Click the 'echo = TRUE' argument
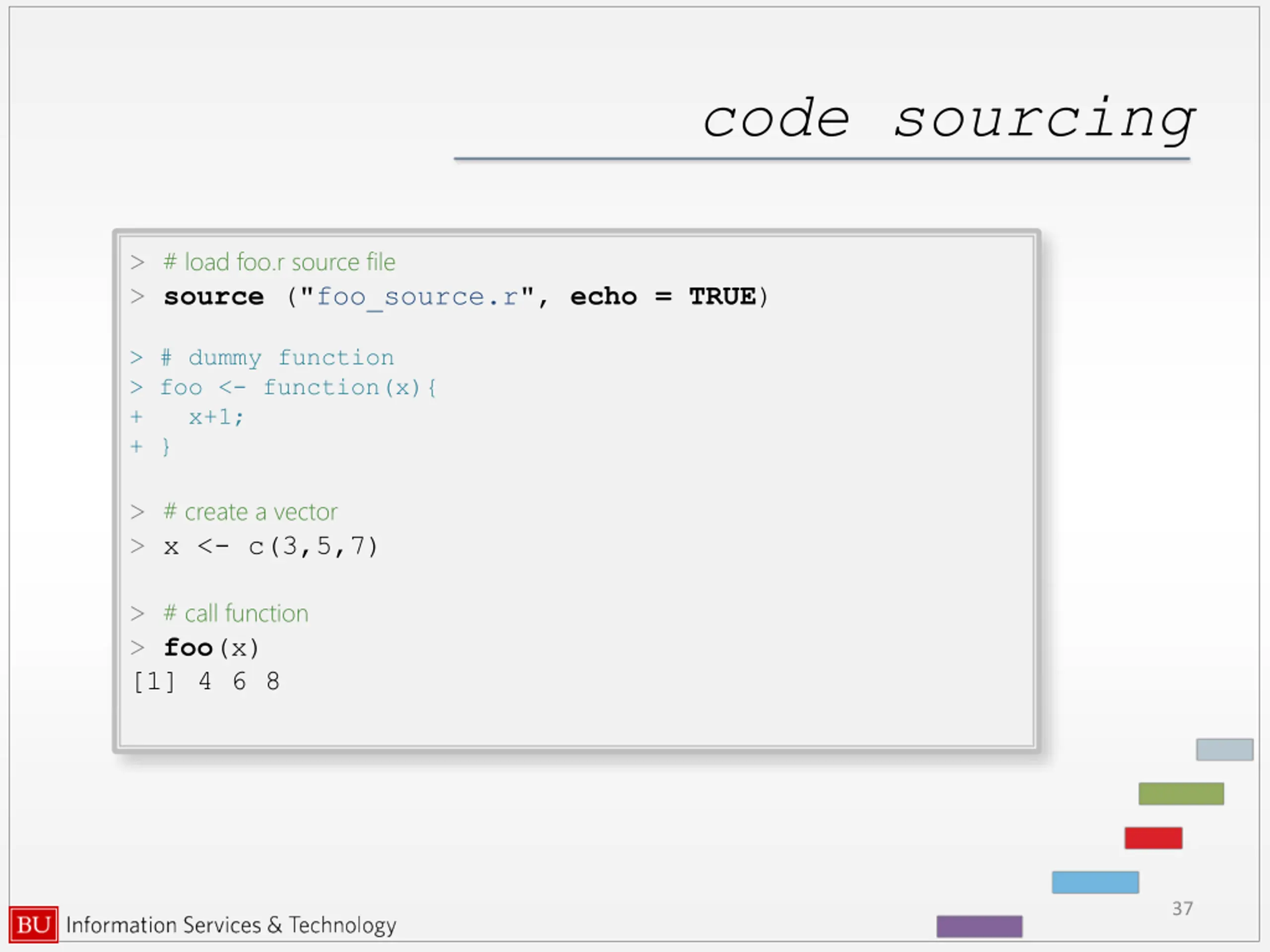The height and width of the screenshot is (952, 1270). click(663, 297)
